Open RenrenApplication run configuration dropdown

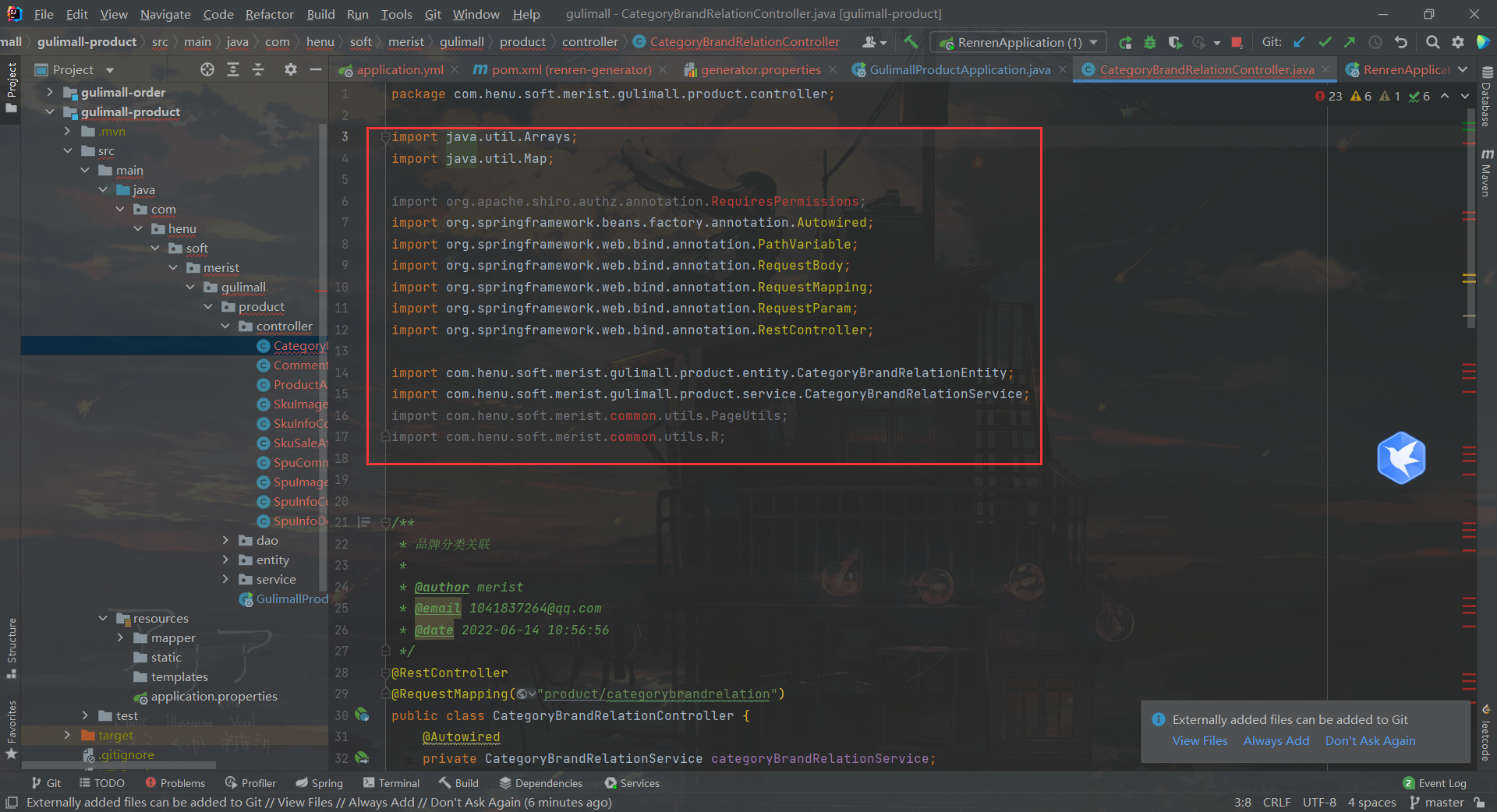[x=1018, y=42]
